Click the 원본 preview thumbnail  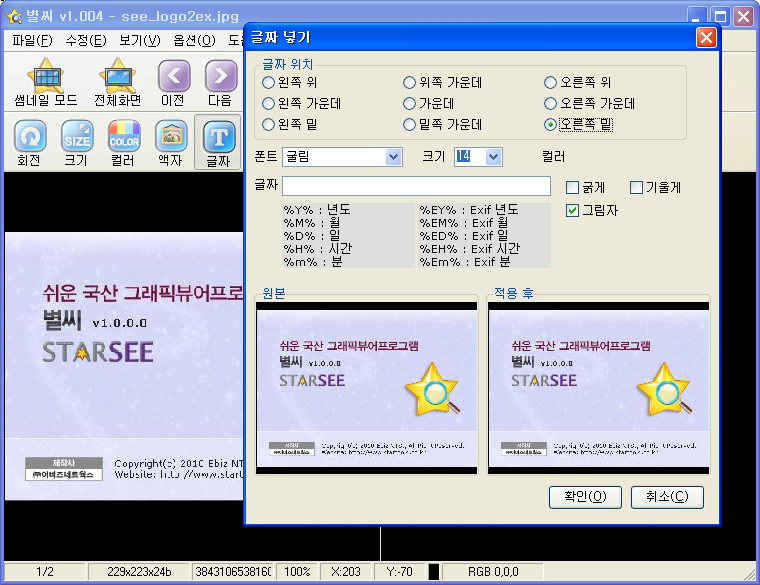point(366,388)
